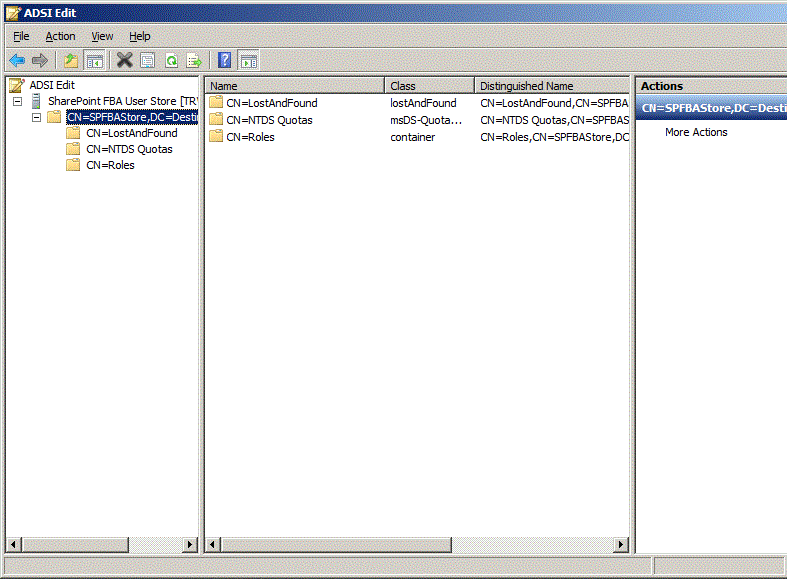Viewport: 787px width, 579px height.
Task: Click distinguished name CN=NTDS Quotas,CN=SPFBAS cell
Action: pos(554,120)
